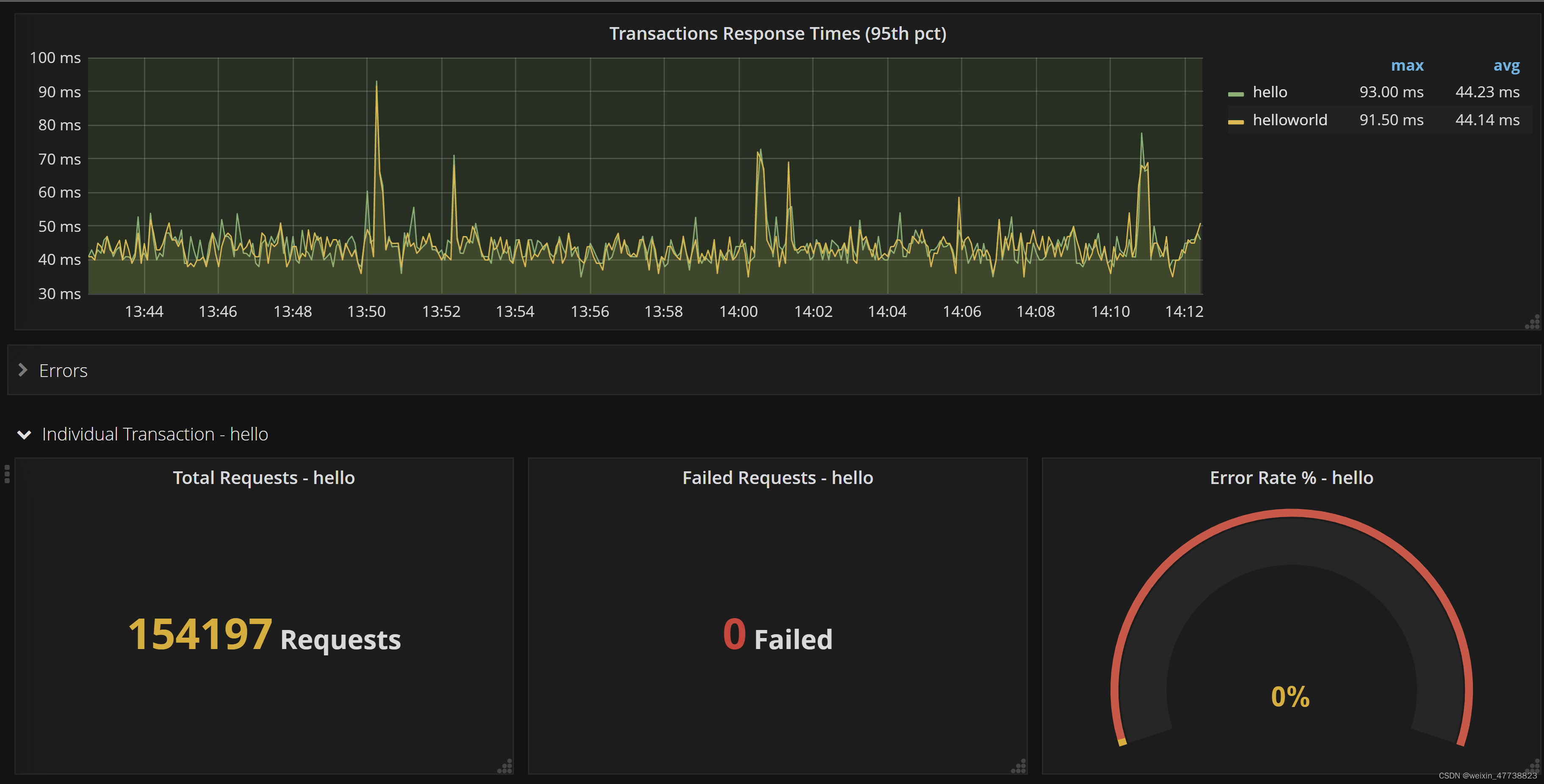
Task: Click the 30 ms y-axis label
Action: click(x=59, y=294)
